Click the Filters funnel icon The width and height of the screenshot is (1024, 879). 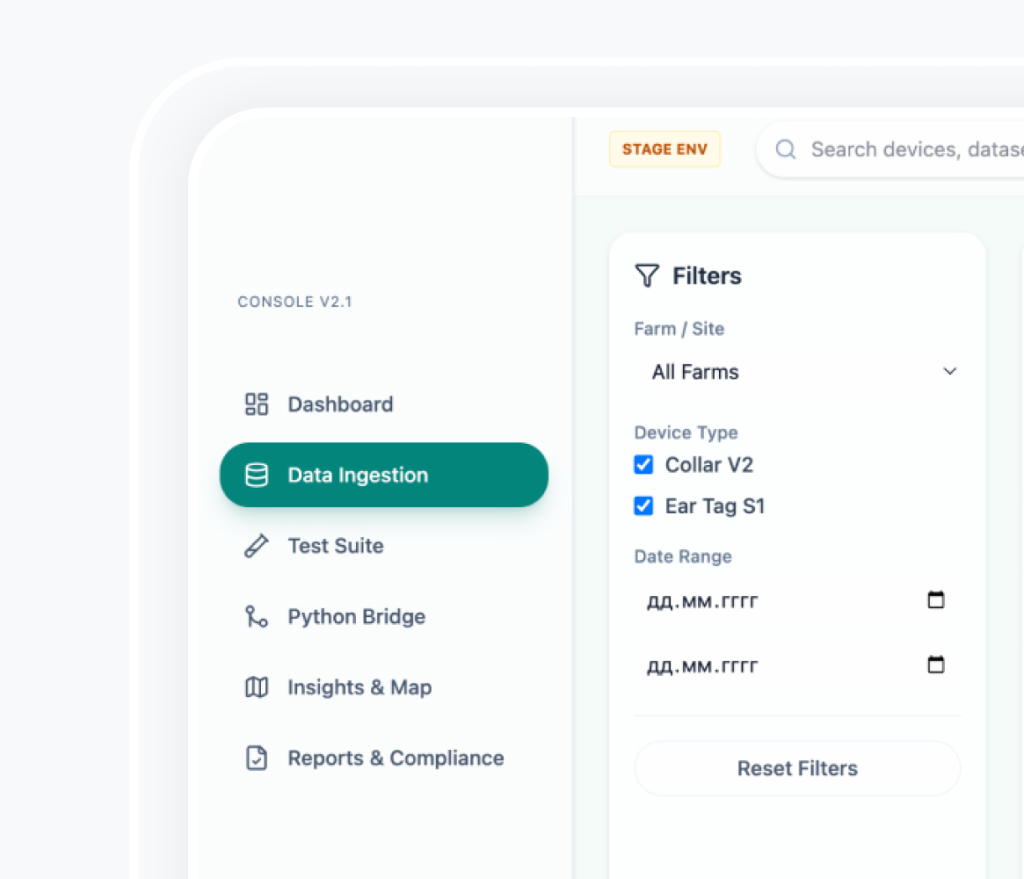[x=647, y=276]
